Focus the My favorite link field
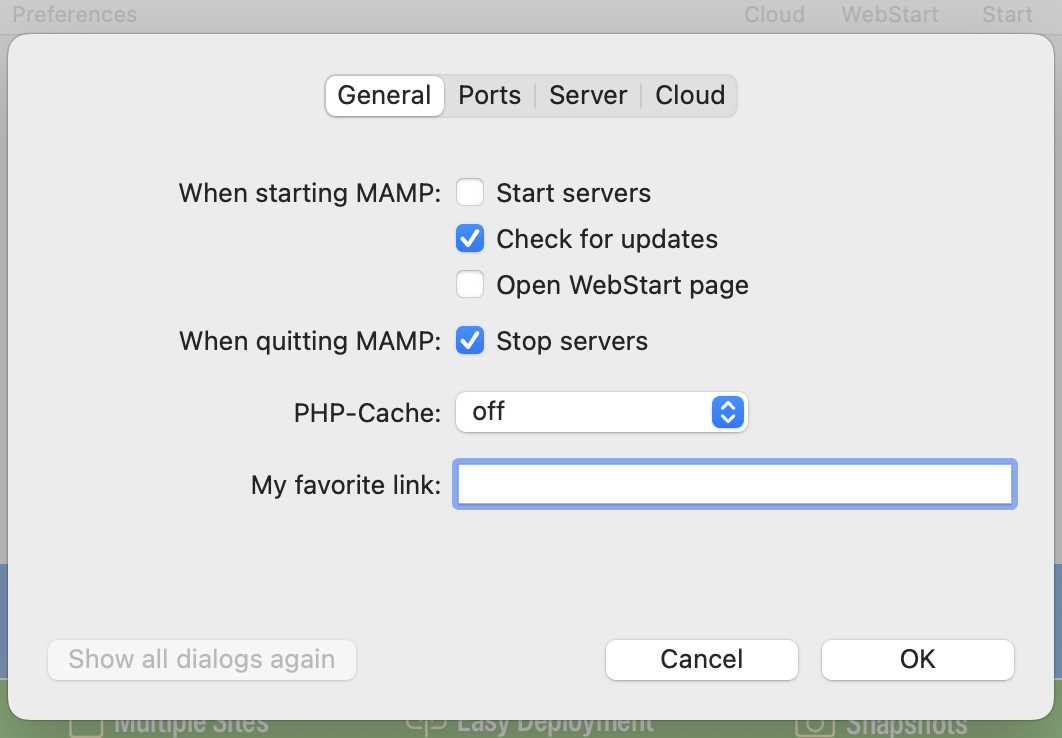Viewport: 1062px width, 738px height. click(x=735, y=484)
